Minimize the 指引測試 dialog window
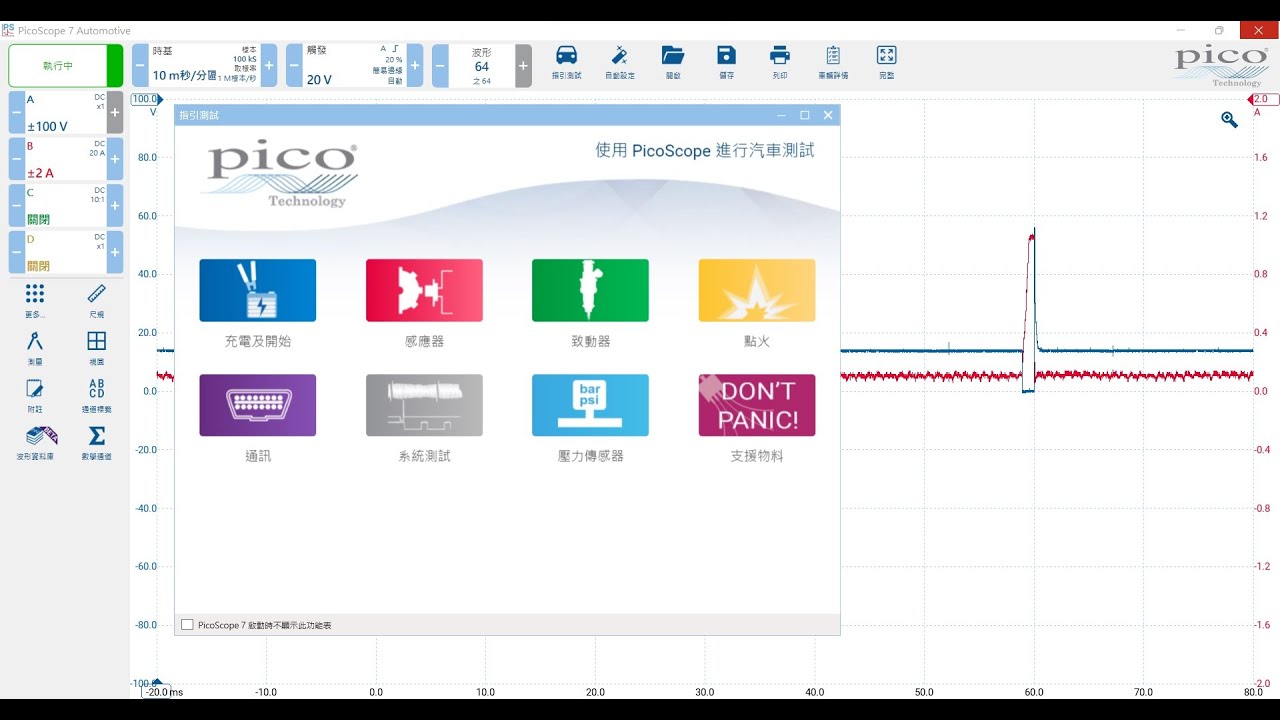Image resolution: width=1280 pixels, height=720 pixels. click(x=781, y=115)
